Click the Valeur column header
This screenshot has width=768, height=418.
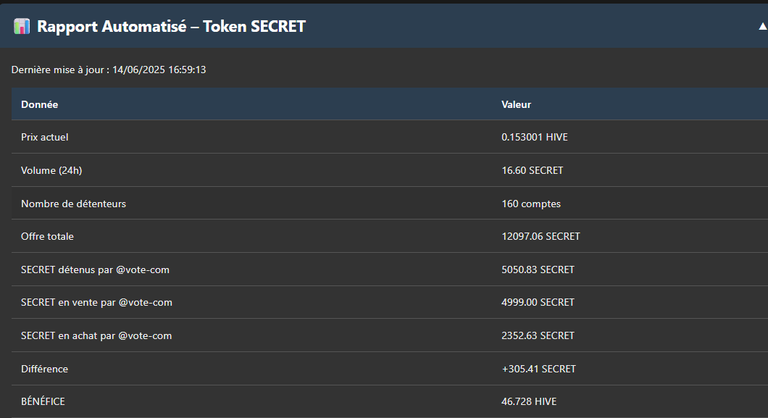point(516,104)
